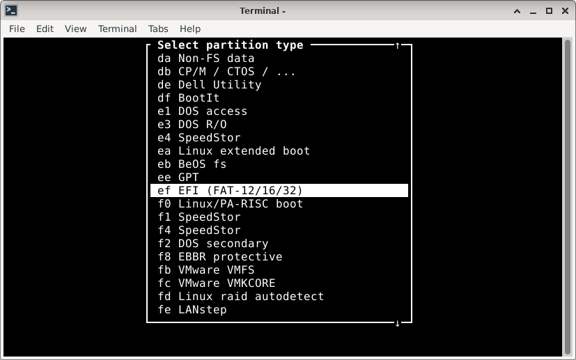Viewport: 576px width, 360px height.
Task: Open the Tabs menu
Action: tap(158, 29)
